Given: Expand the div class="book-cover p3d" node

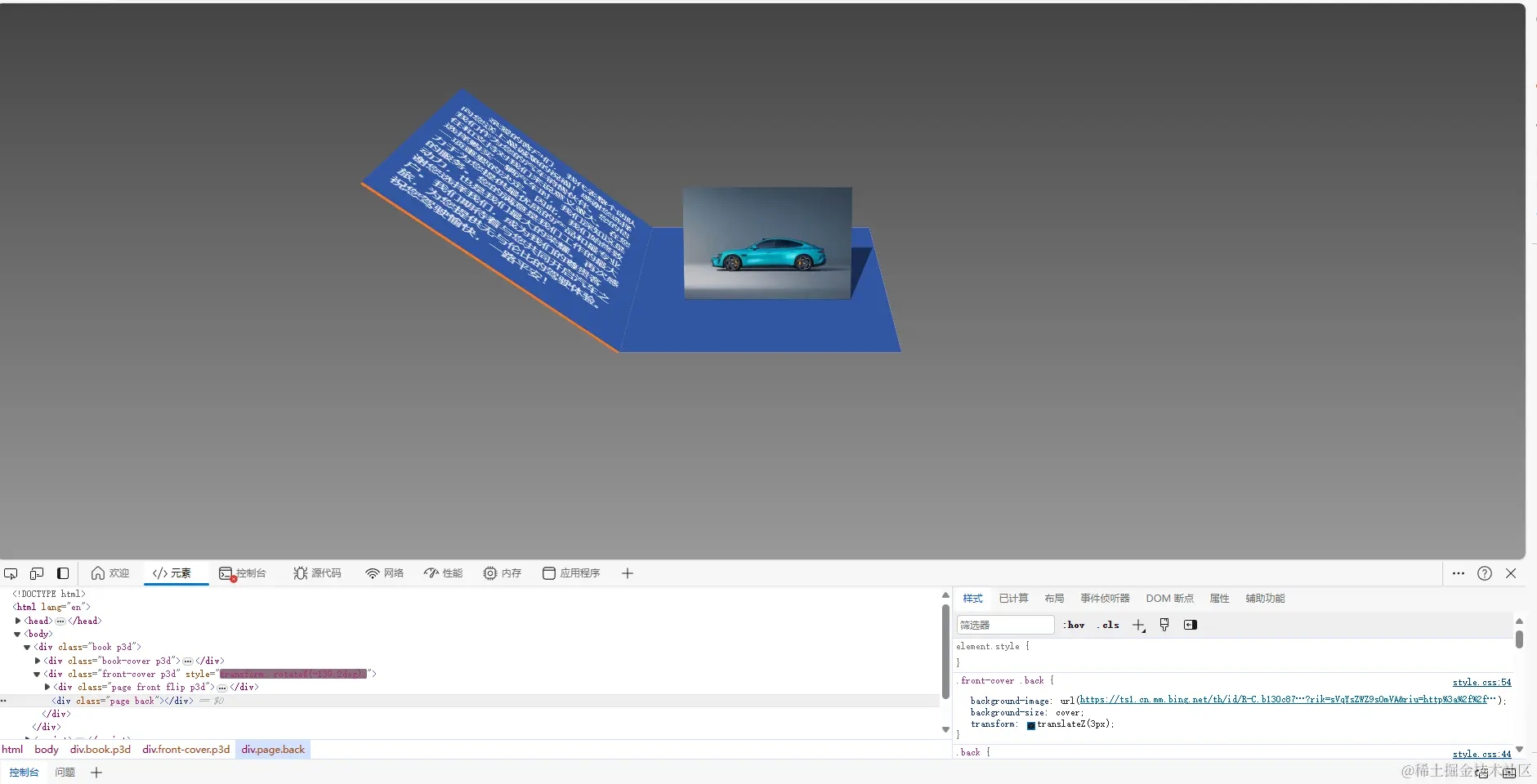Looking at the screenshot, I should point(38,661).
